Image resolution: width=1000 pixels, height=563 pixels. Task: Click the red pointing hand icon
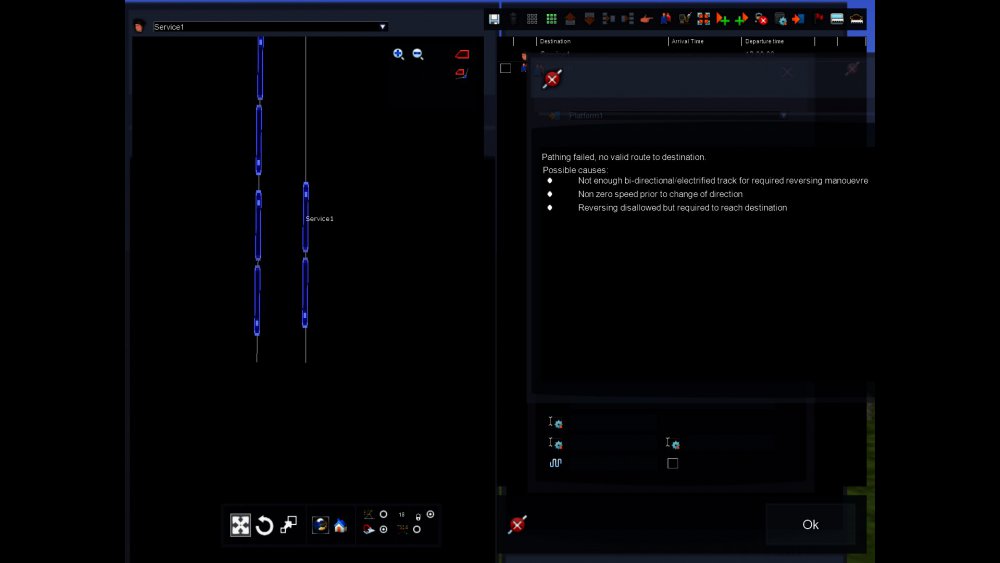tap(647, 19)
